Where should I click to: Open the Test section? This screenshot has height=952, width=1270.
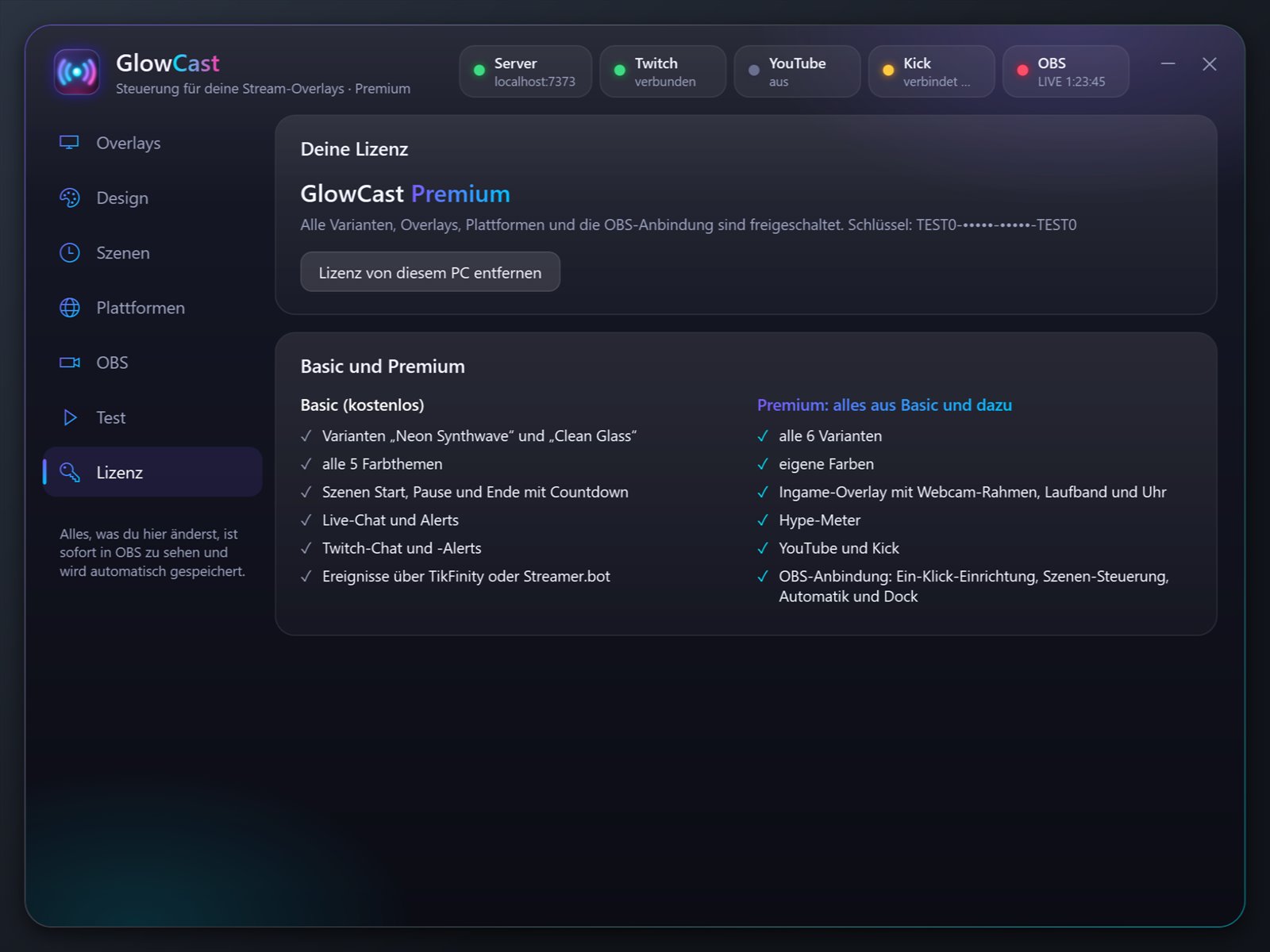pos(153,417)
